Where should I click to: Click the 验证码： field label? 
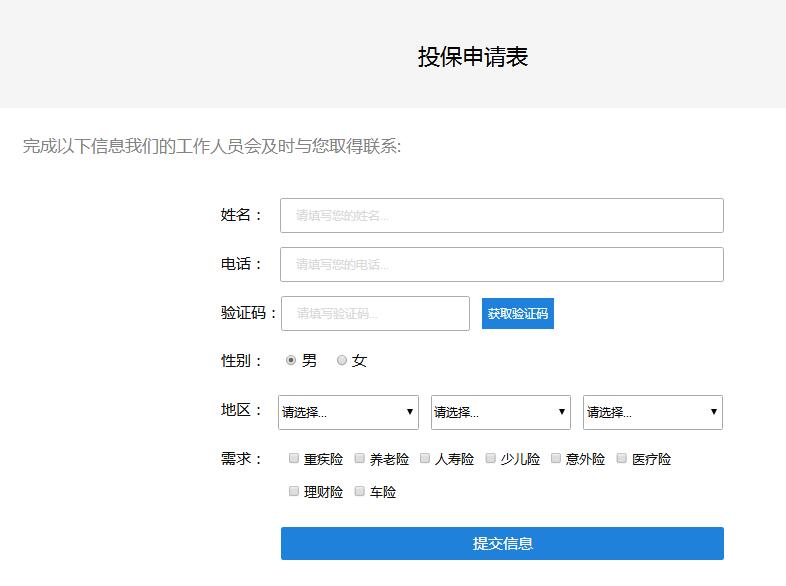pos(249,313)
